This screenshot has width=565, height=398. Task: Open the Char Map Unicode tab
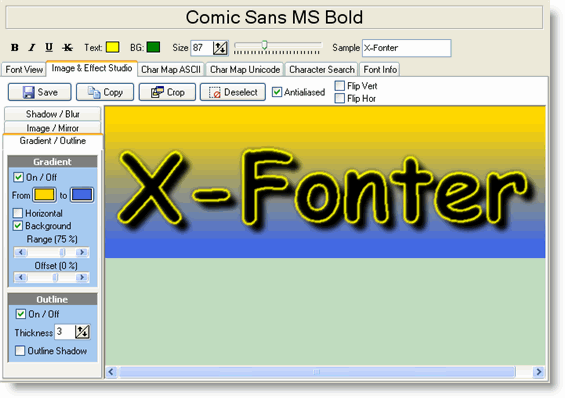[x=245, y=69]
